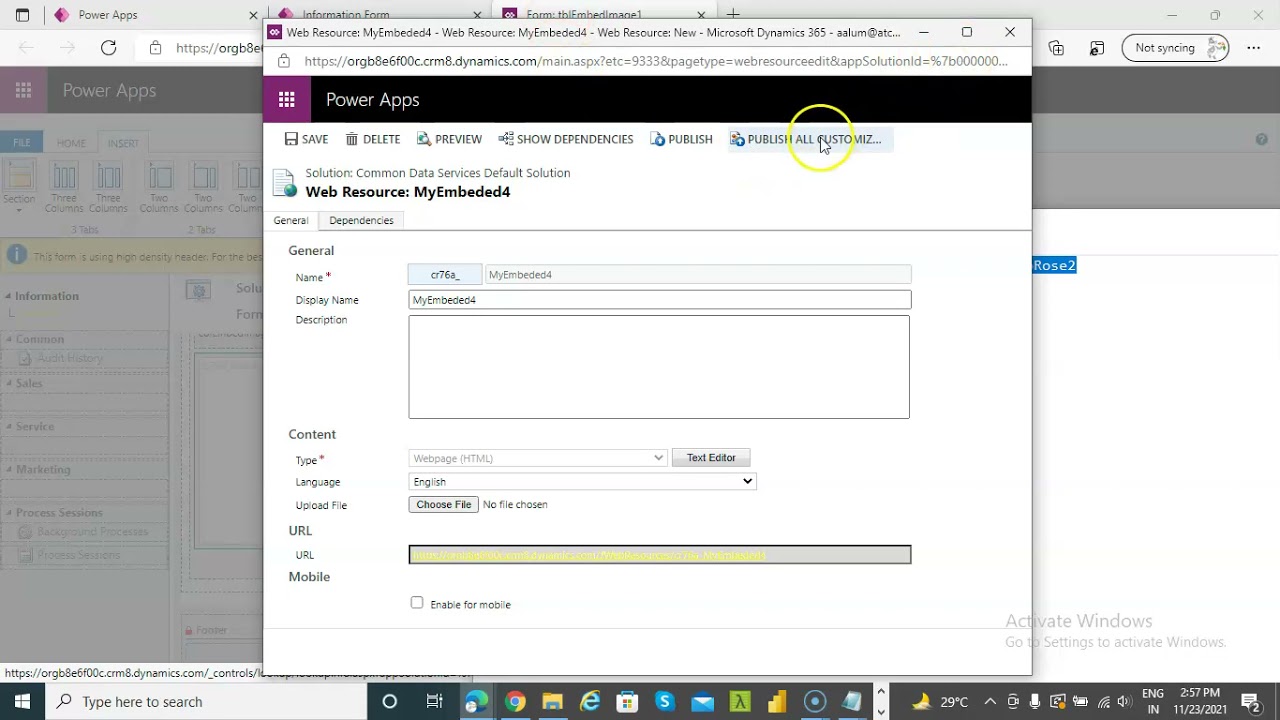Switch to the Dependencies tab
The image size is (1280, 720).
point(361,220)
